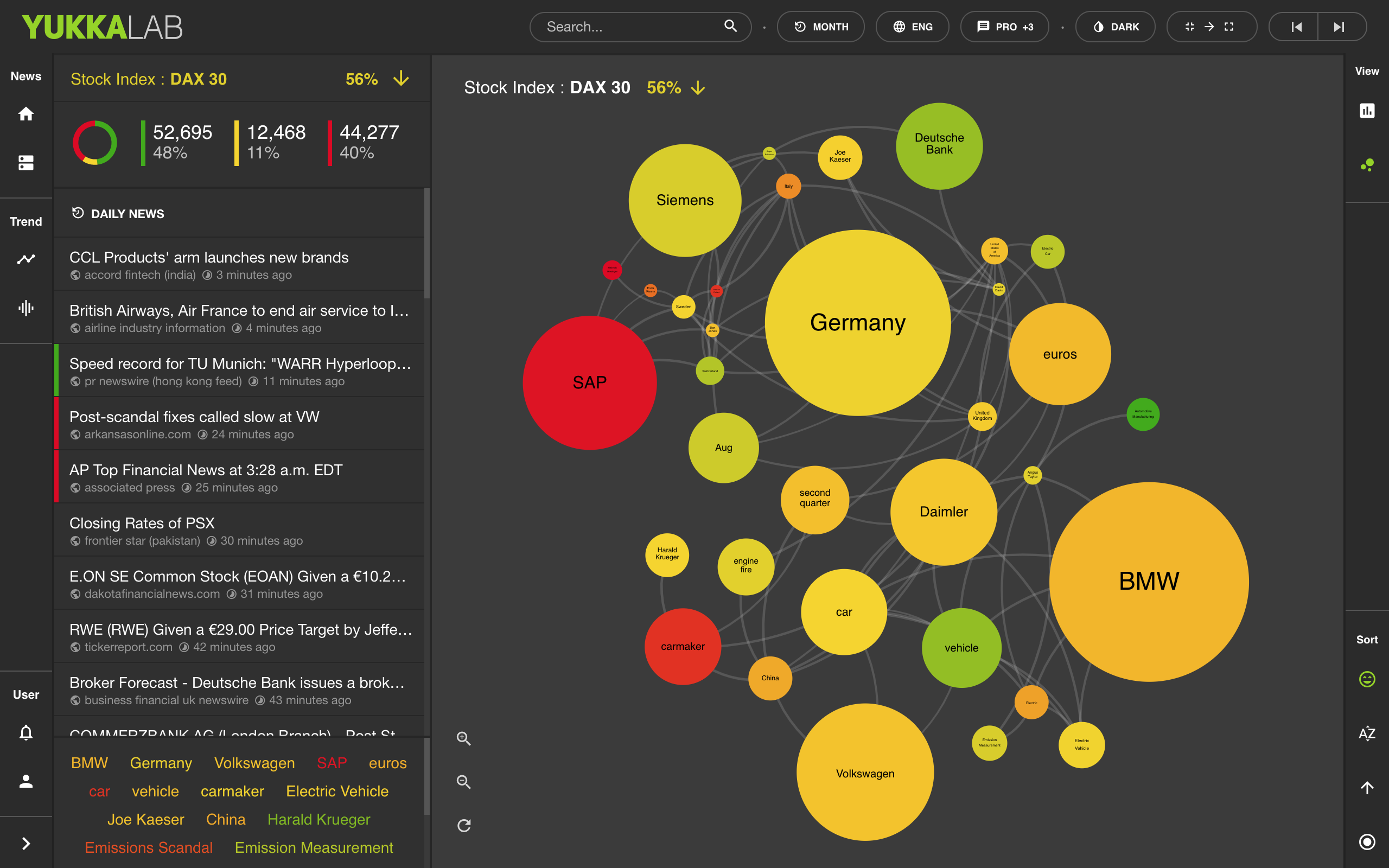The height and width of the screenshot is (868, 1389).
Task: Click into the Search field
Action: 640,27
